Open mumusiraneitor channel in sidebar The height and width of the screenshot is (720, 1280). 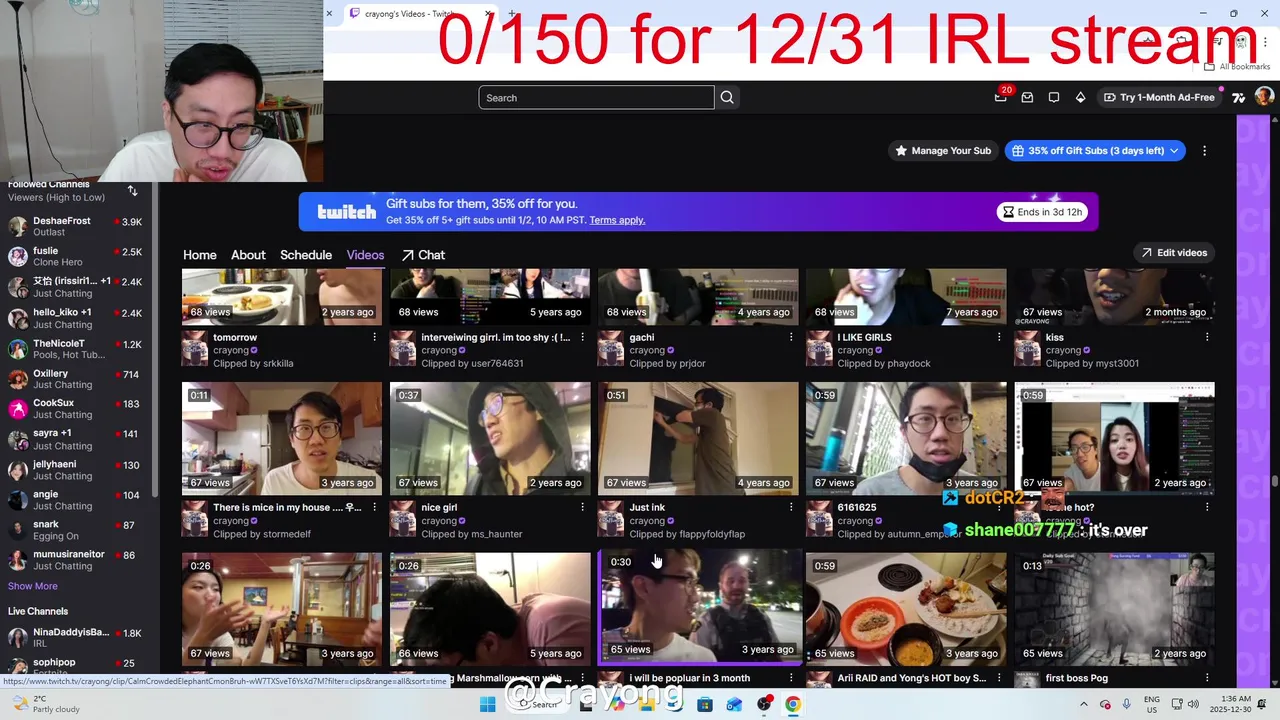(76, 560)
